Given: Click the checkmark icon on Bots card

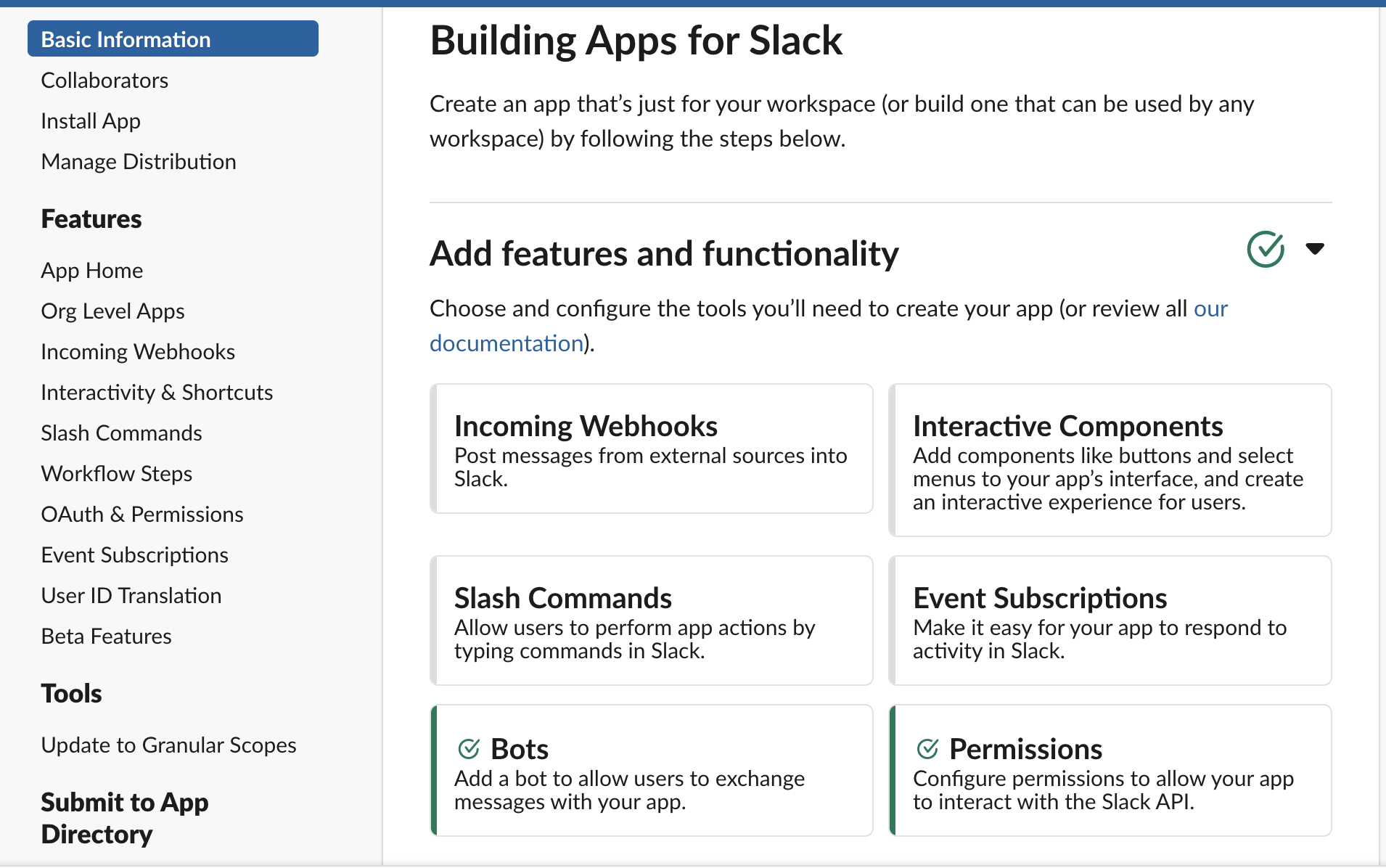Looking at the screenshot, I should pyautogui.click(x=469, y=748).
